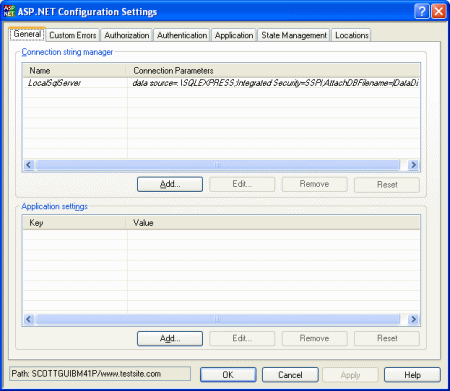Click right scroll arrow of application settings list
Viewport: 450px width, 391px height.
pyautogui.click(x=413, y=319)
